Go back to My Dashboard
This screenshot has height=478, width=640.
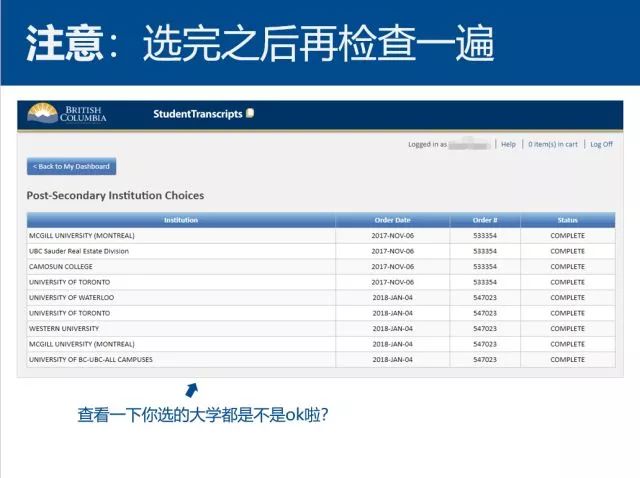click(x=71, y=167)
